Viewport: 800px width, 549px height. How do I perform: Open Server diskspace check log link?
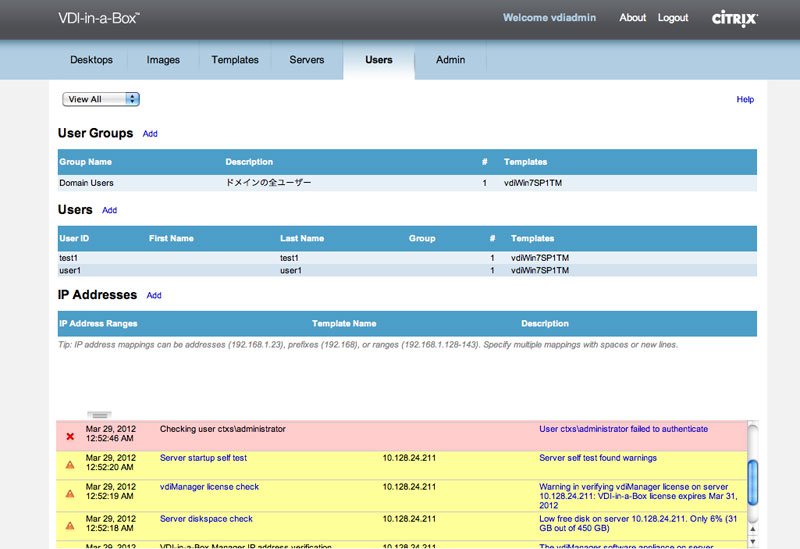pos(206,519)
